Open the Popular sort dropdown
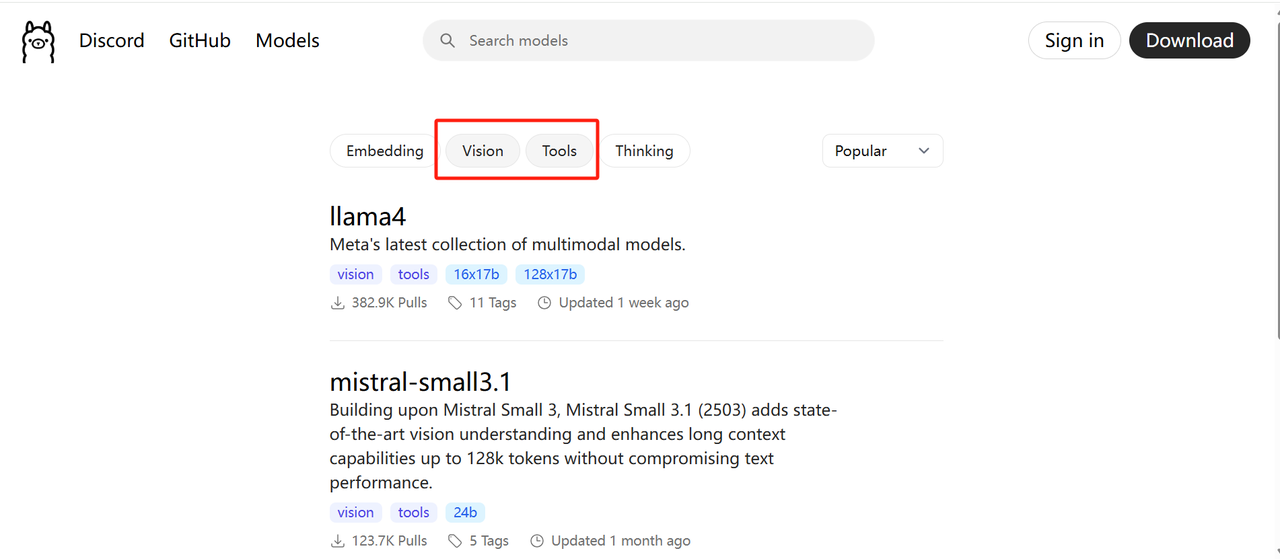 883,151
